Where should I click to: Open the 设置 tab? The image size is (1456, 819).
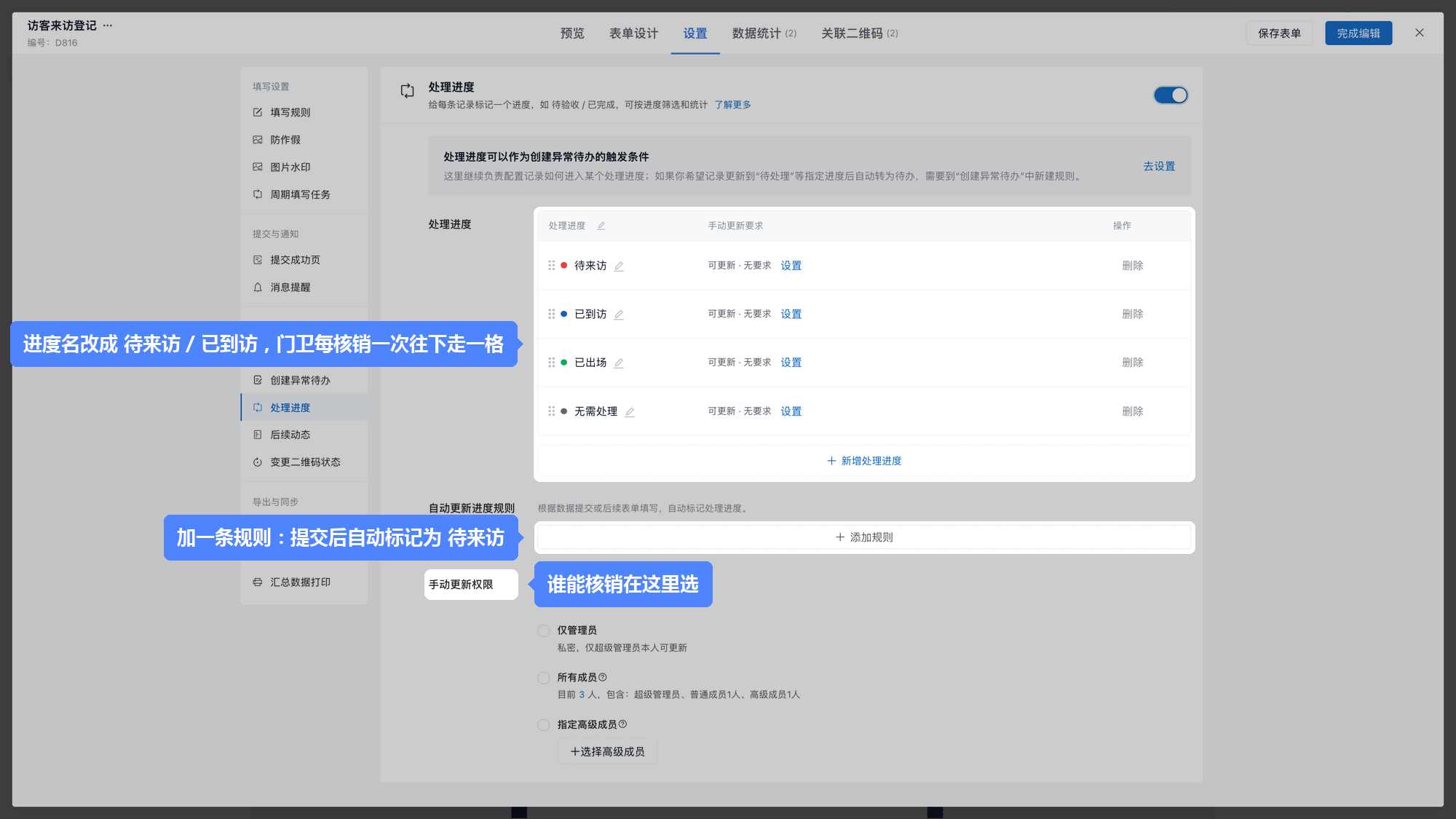click(x=695, y=33)
